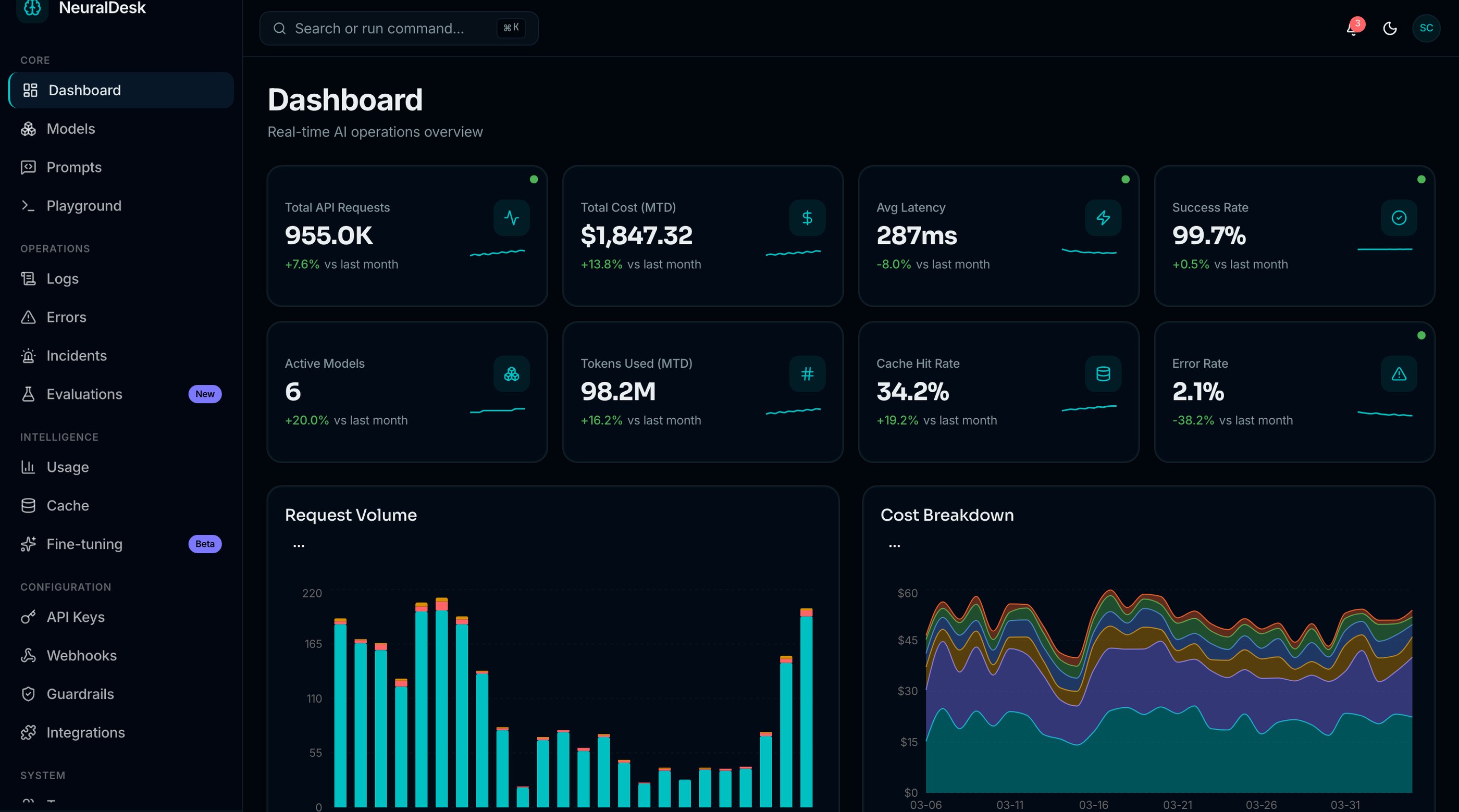Click the search or run command field

tap(399, 28)
